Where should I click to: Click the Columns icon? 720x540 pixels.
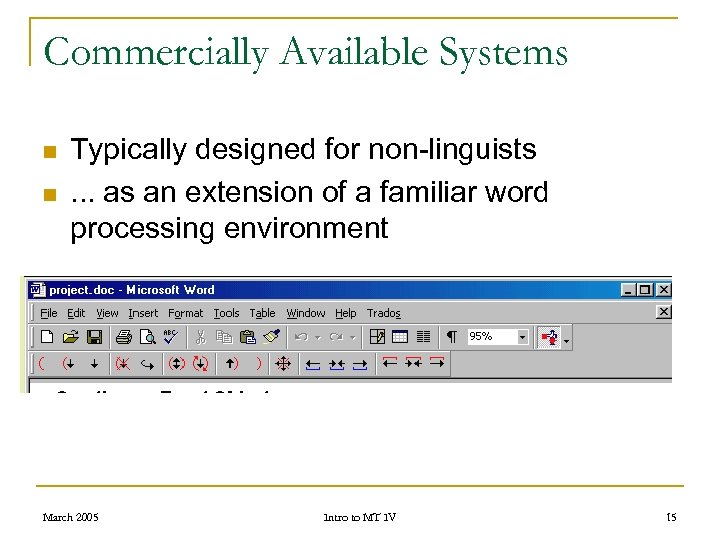click(x=423, y=337)
